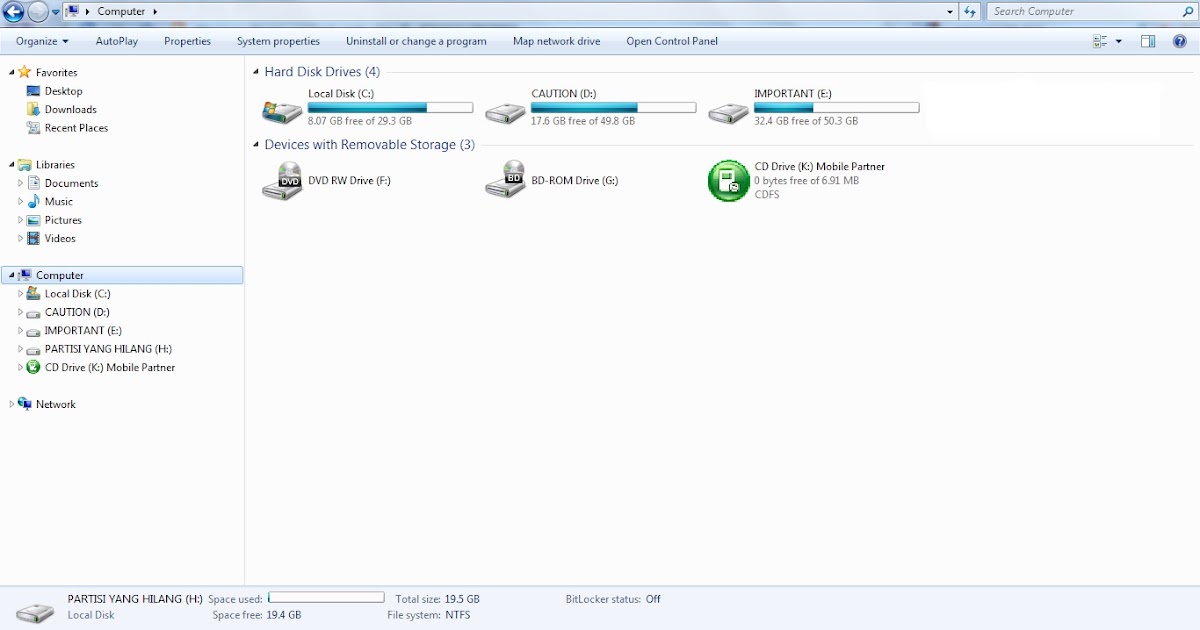Expand the Pictures library
This screenshot has height=630, width=1200.
coord(20,220)
